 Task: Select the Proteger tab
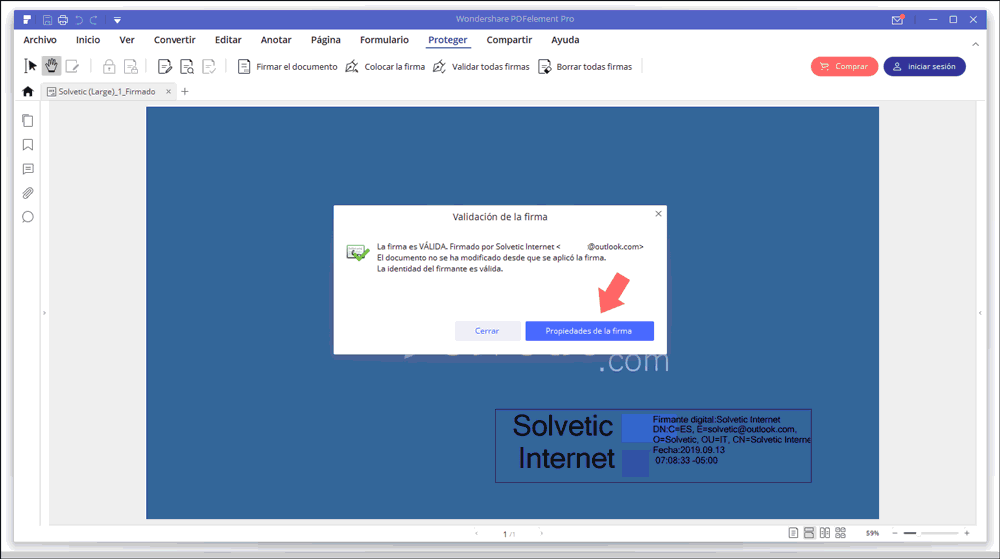pyautogui.click(x=447, y=40)
